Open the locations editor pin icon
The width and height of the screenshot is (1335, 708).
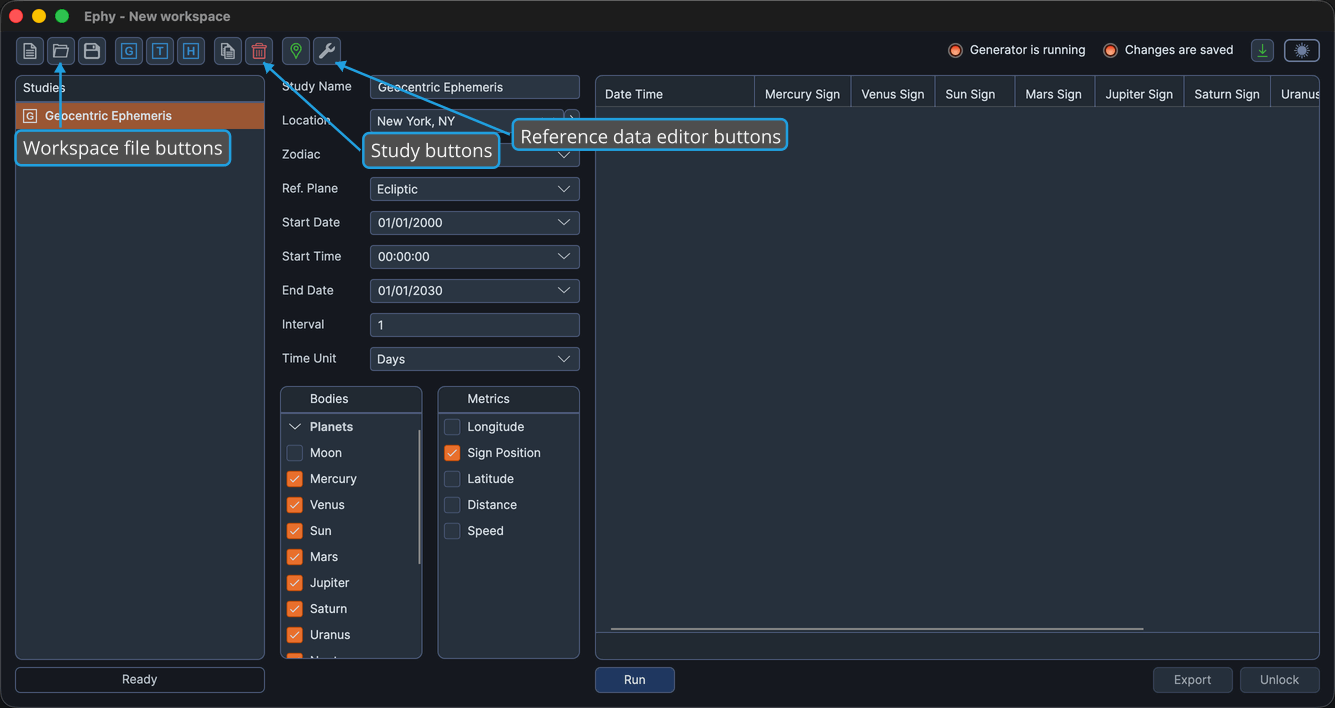pos(296,51)
